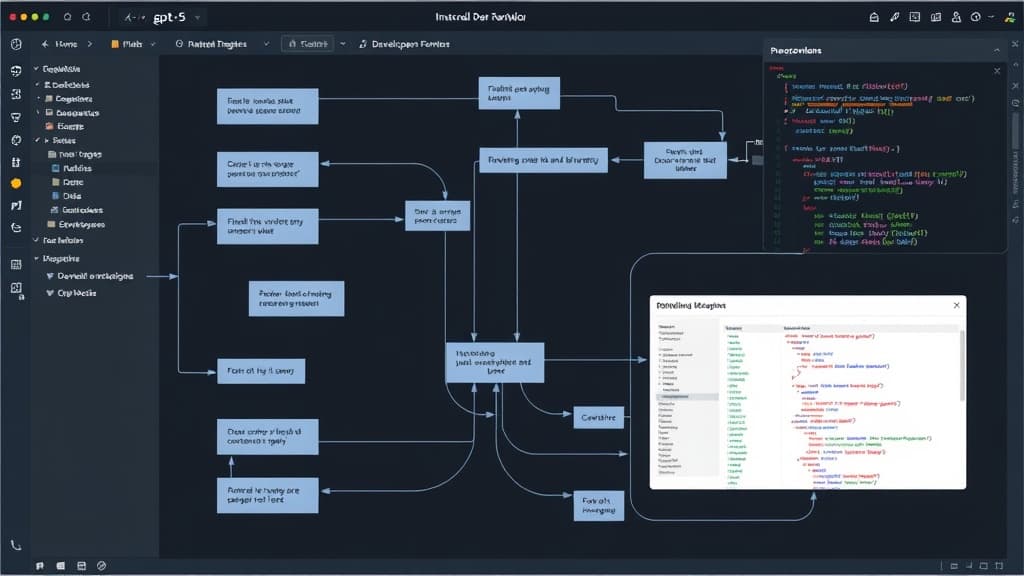Click the phone icon at the sidebar bottom
Image resolution: width=1024 pixels, height=576 pixels.
point(16,546)
